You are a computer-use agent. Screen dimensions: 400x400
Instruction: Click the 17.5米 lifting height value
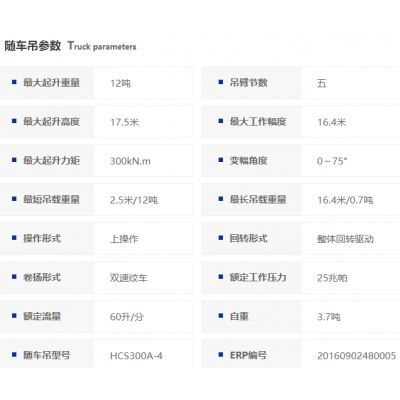click(x=124, y=122)
